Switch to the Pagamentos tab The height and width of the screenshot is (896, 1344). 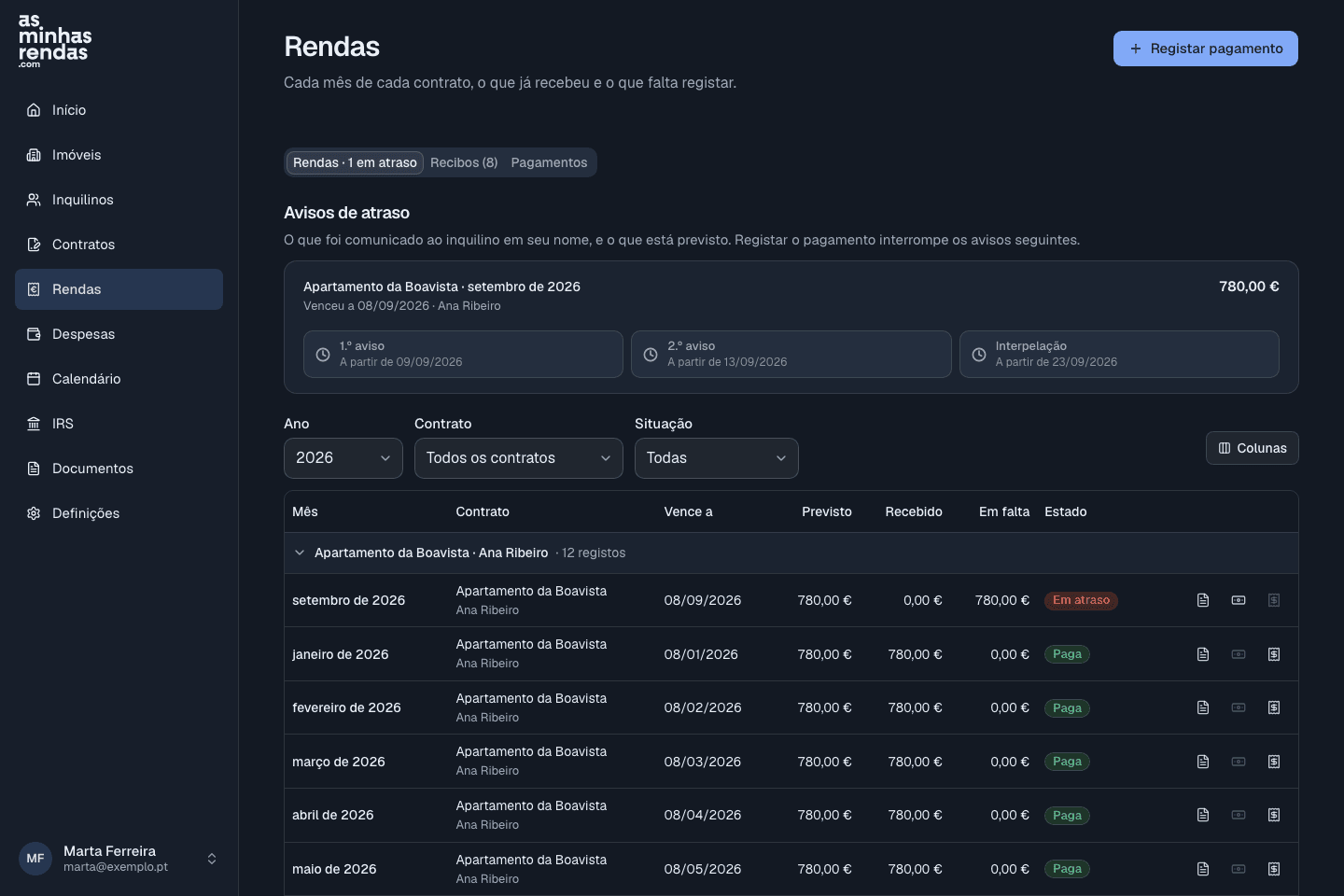point(549,162)
